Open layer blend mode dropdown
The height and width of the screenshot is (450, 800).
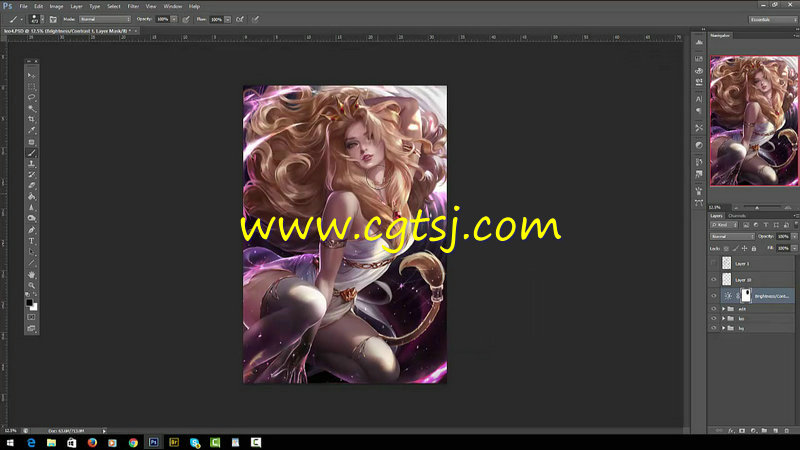coord(732,237)
